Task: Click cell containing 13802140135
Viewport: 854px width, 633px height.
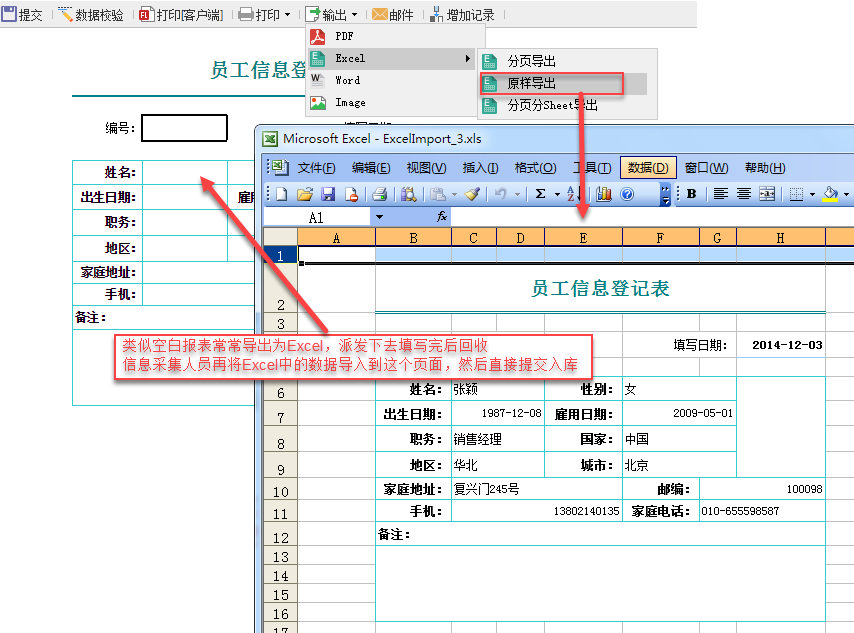Action: tap(536, 511)
